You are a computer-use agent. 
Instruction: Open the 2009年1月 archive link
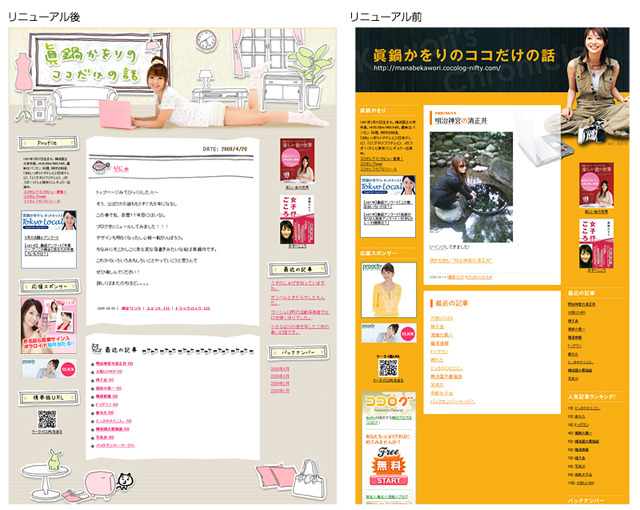point(280,390)
